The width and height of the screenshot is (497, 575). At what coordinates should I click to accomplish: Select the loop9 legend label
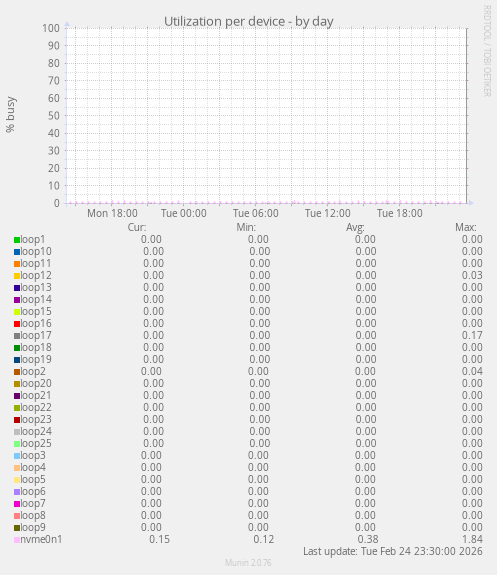[33, 528]
